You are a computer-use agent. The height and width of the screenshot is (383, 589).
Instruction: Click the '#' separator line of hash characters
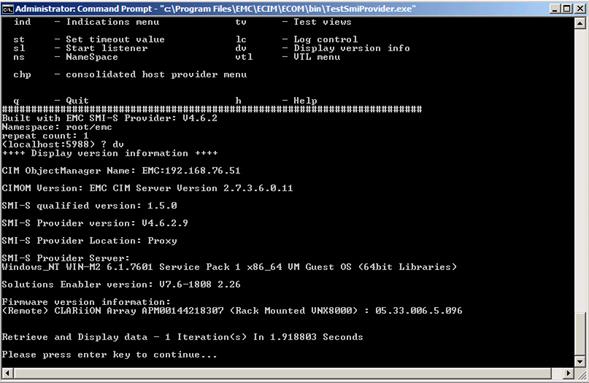(x=212, y=109)
